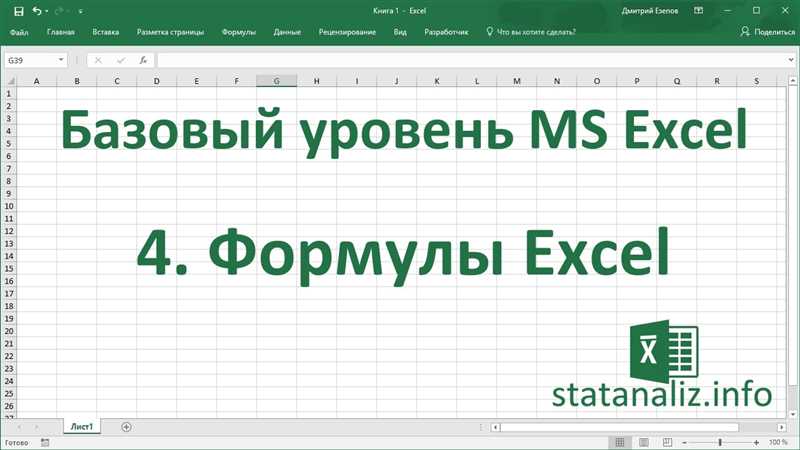This screenshot has width=800, height=450.
Task: Select column A header
Action: 36,81
